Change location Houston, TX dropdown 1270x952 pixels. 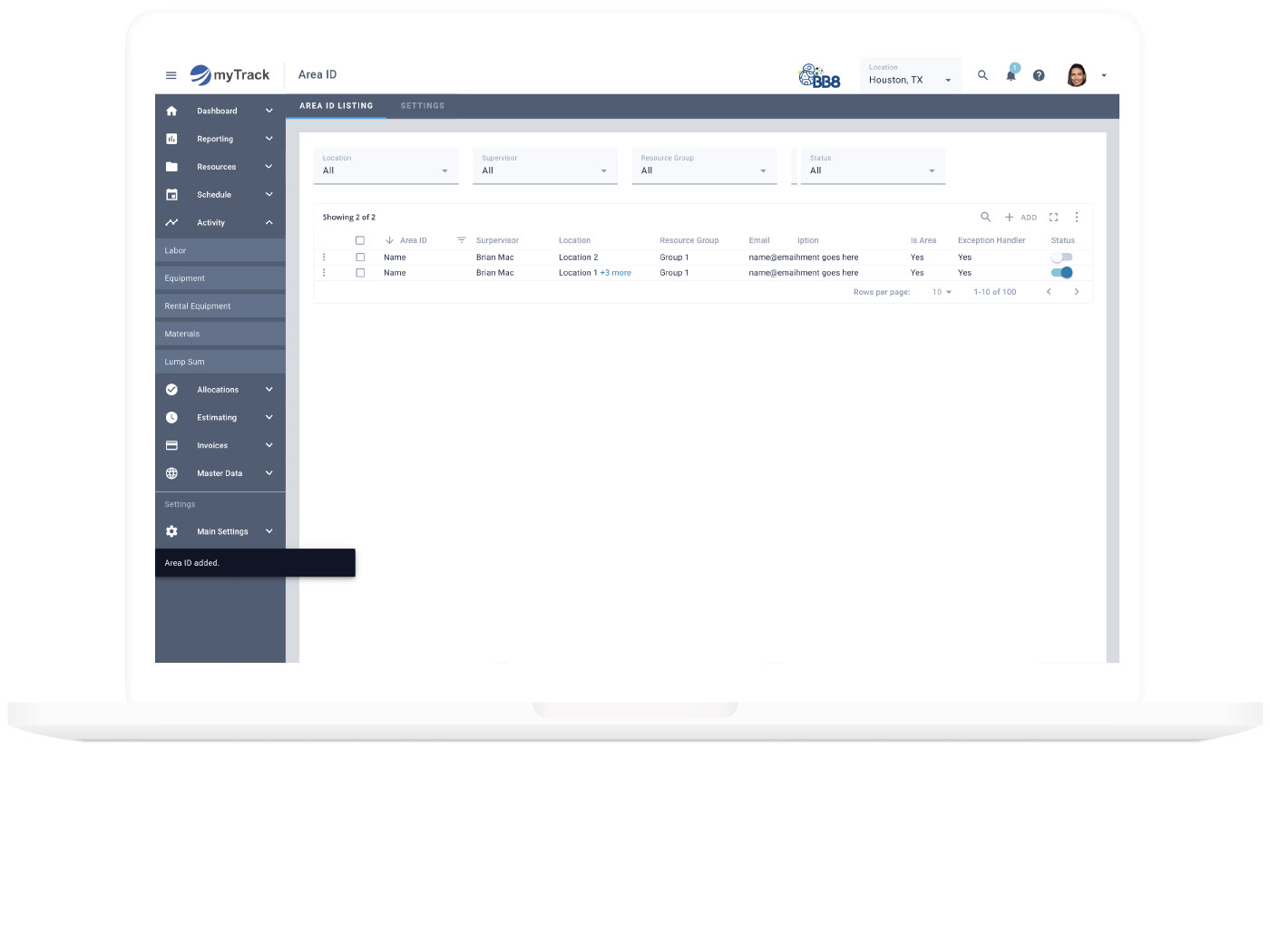tap(911, 75)
